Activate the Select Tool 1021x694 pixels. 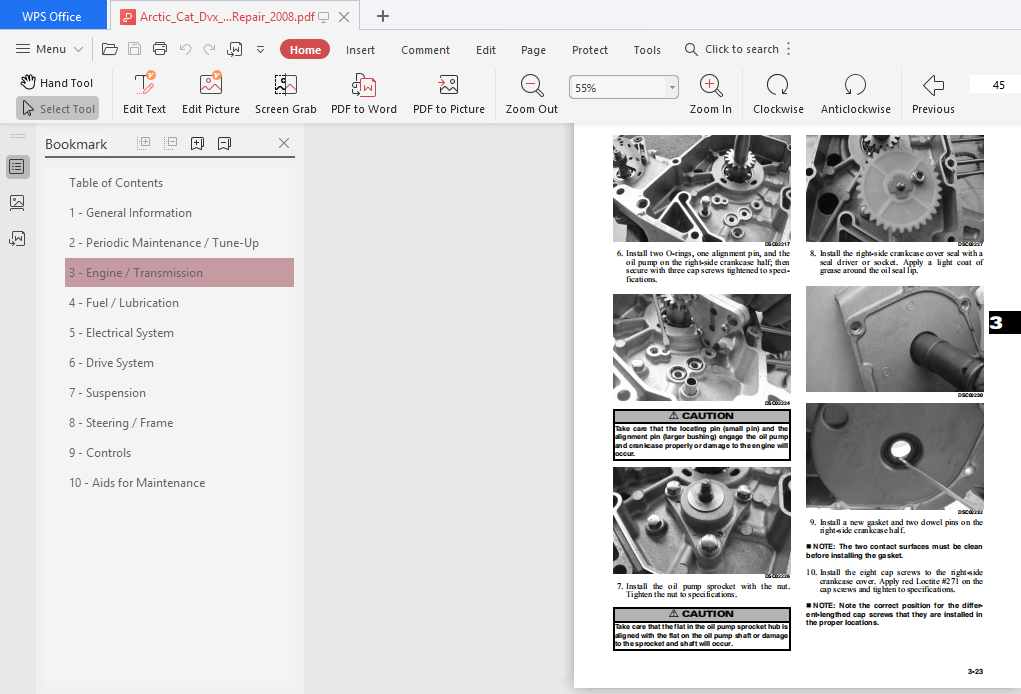58,109
